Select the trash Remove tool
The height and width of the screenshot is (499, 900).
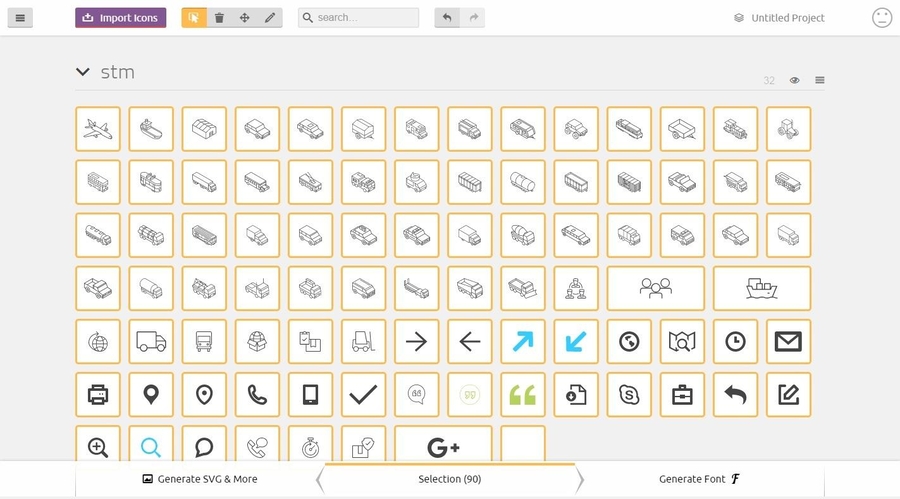(x=219, y=18)
